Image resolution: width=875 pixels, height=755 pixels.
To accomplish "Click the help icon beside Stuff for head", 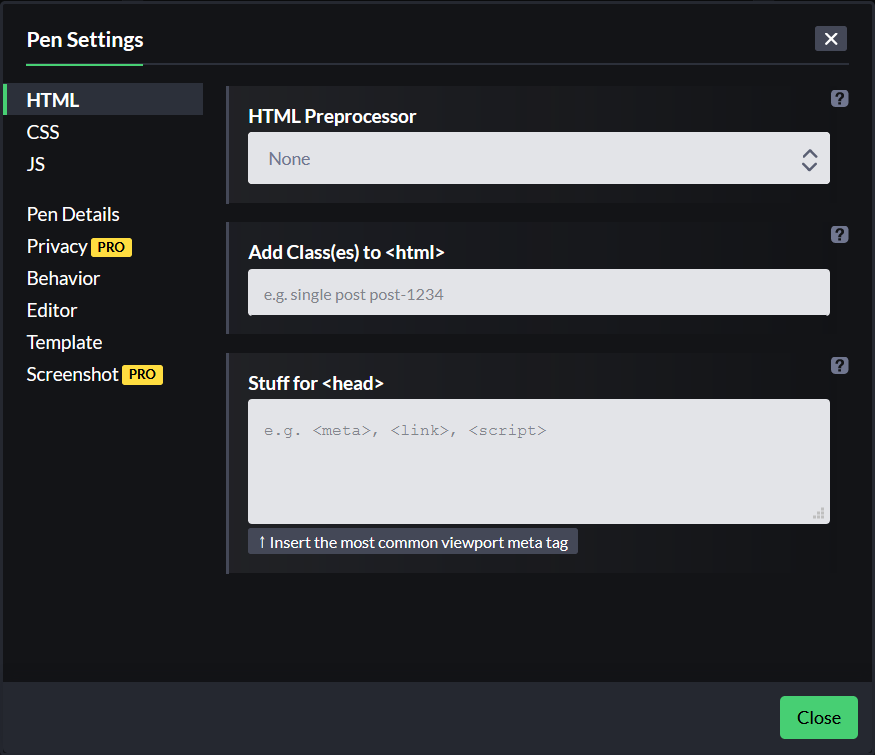I will (840, 365).
